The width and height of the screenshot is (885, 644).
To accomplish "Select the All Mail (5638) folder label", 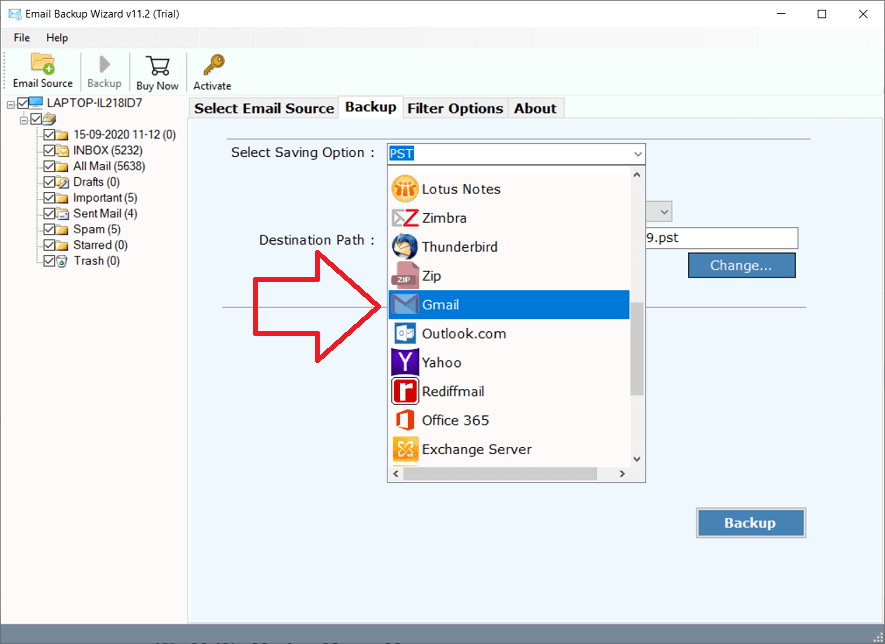I will point(109,167).
